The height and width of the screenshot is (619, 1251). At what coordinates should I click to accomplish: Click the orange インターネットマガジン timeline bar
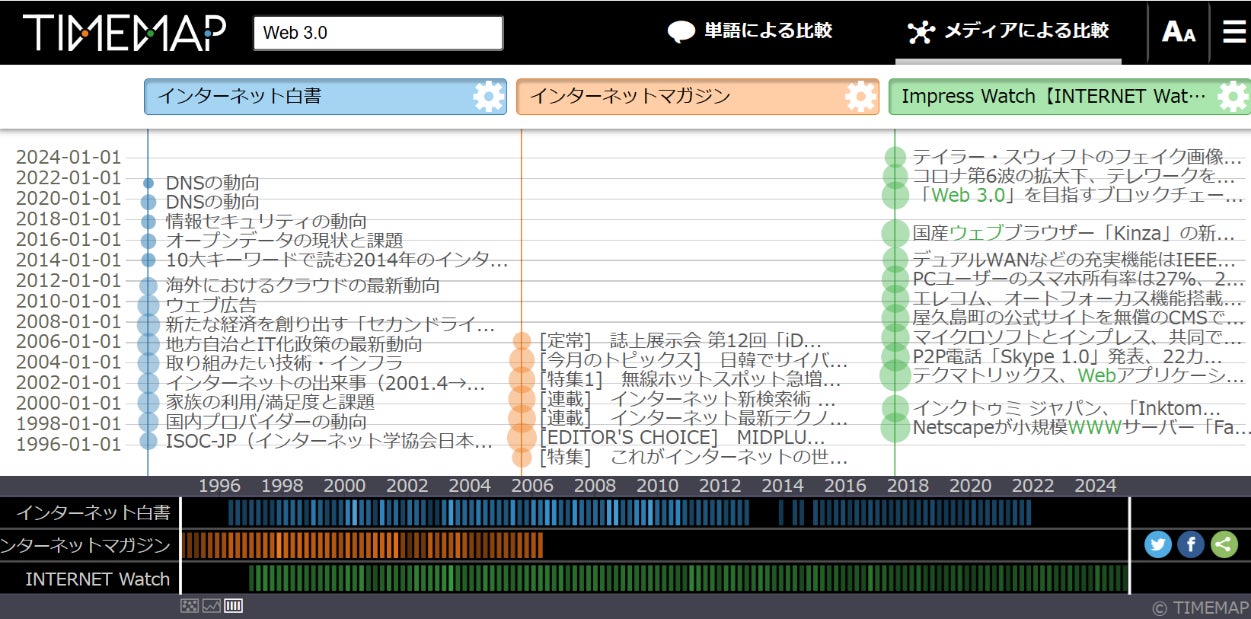363,546
